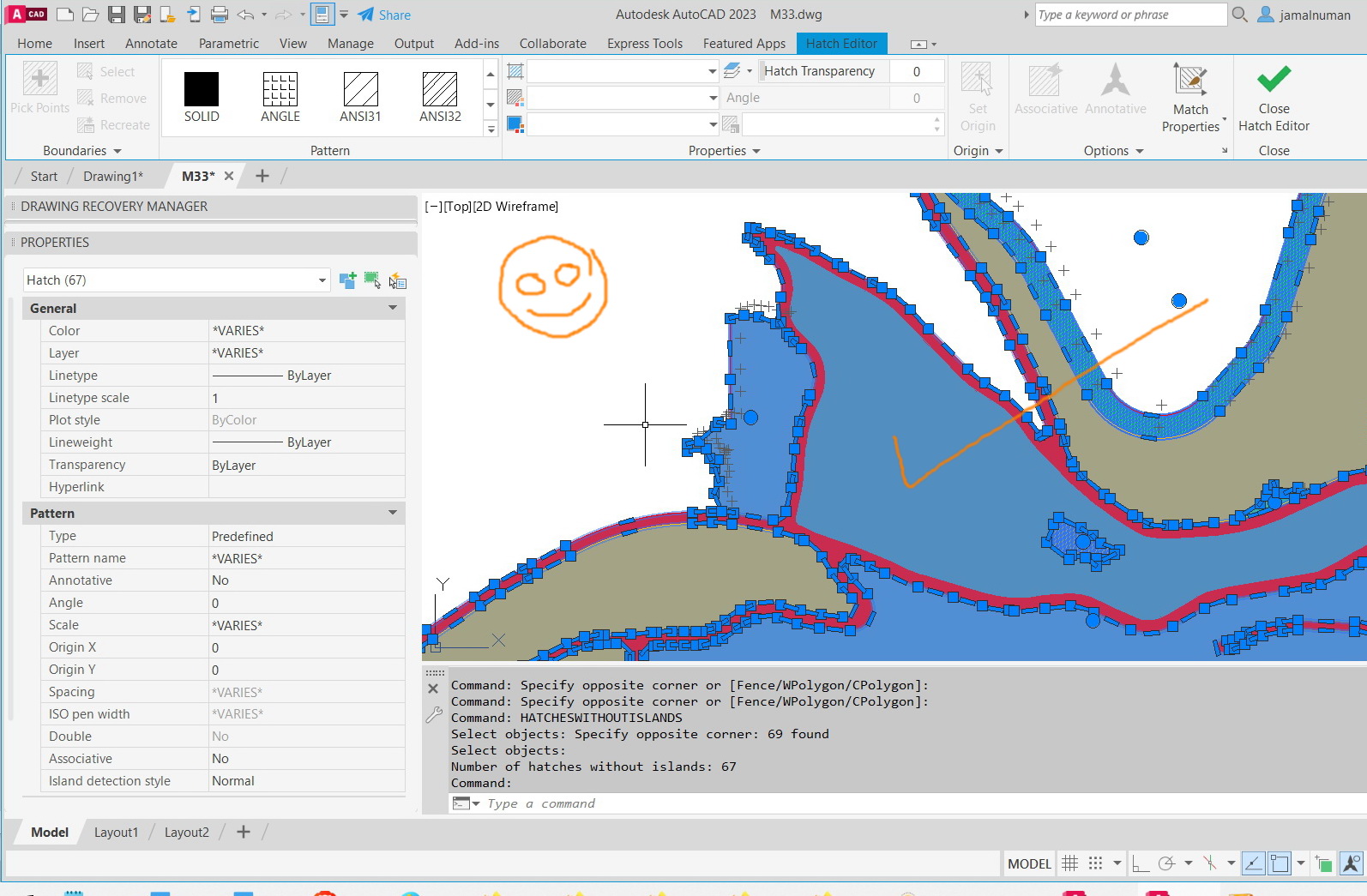Toggle Ortho mode in status bar
This screenshot has width=1367, height=896.
pos(1140,863)
